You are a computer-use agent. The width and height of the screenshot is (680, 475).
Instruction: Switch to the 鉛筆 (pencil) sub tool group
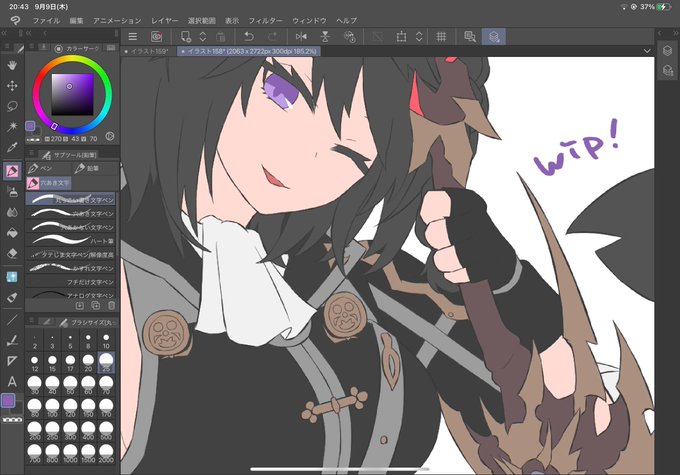(x=94, y=168)
